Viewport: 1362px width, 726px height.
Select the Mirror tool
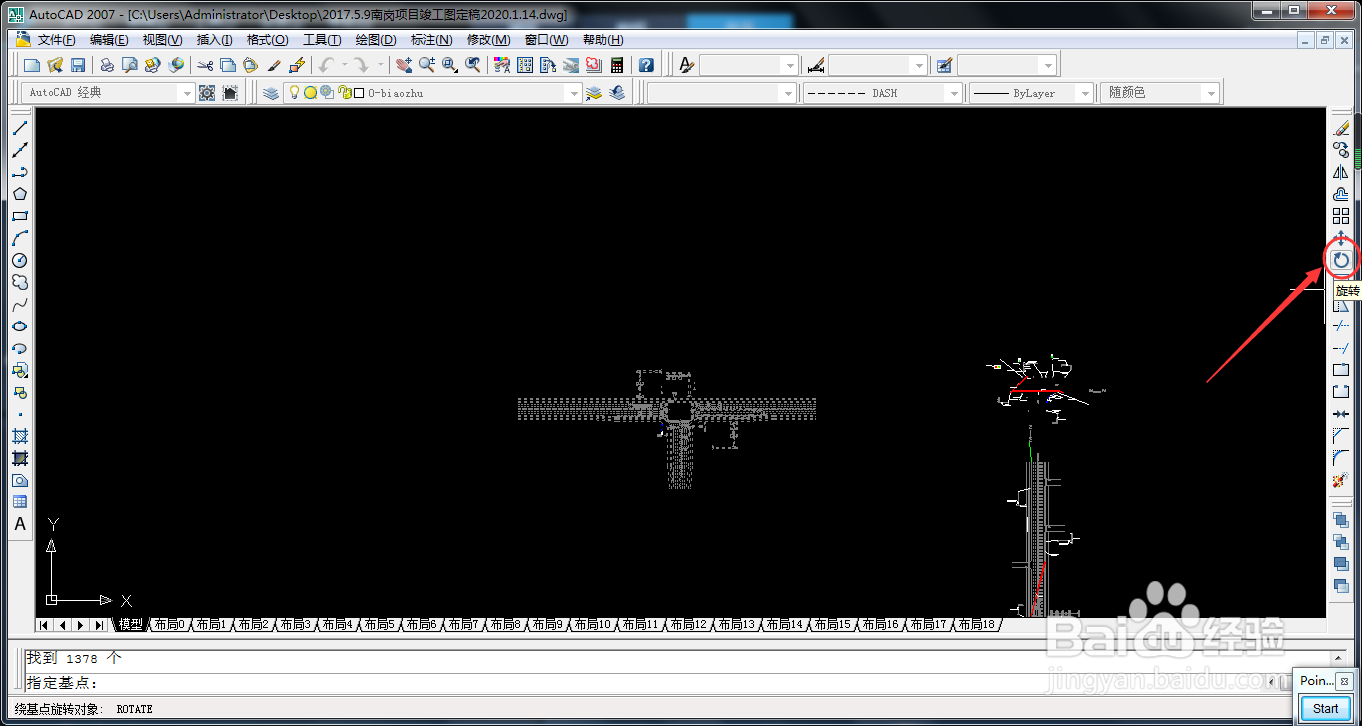(1341, 172)
